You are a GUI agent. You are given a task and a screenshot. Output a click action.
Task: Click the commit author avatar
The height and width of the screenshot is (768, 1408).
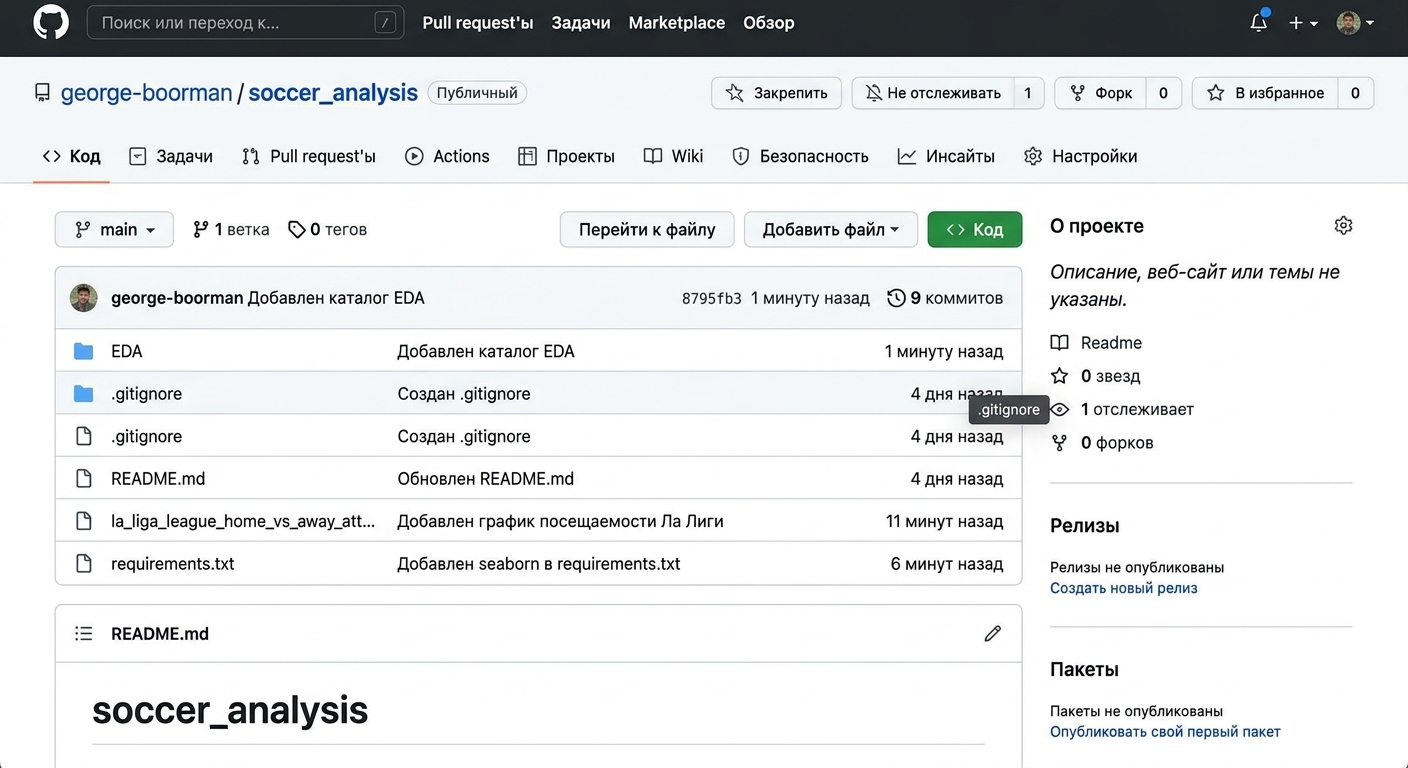pyautogui.click(x=83, y=298)
